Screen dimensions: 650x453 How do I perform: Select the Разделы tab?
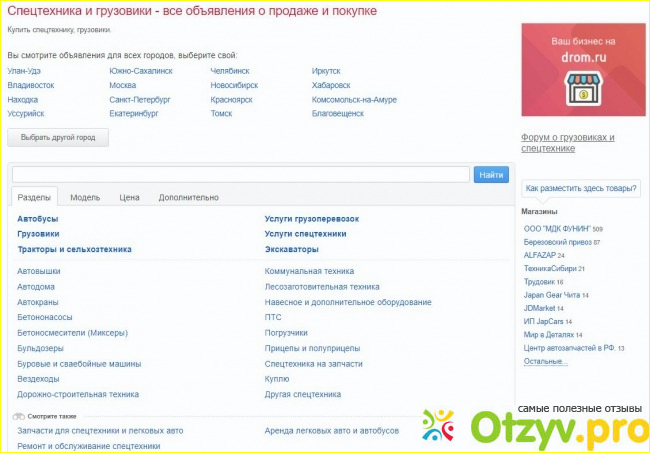coord(36,198)
